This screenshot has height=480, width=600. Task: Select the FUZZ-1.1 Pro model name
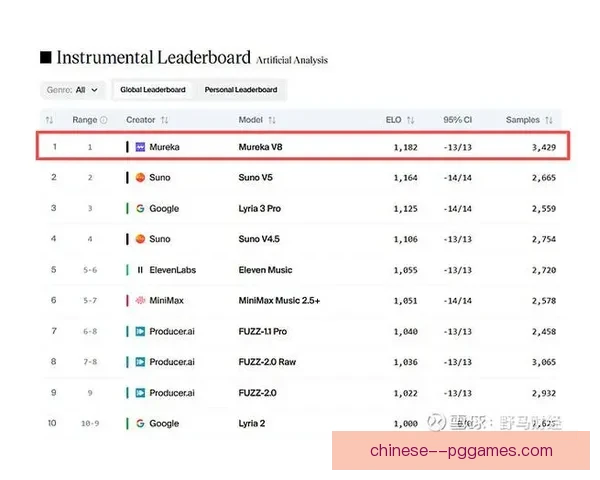pos(263,331)
